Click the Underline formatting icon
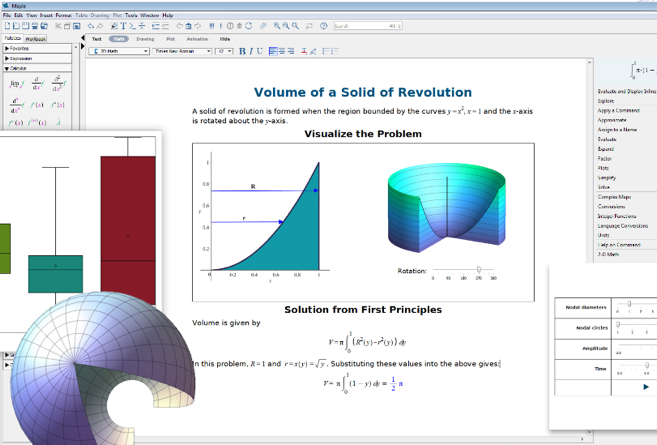This screenshot has width=657, height=445. click(x=261, y=51)
